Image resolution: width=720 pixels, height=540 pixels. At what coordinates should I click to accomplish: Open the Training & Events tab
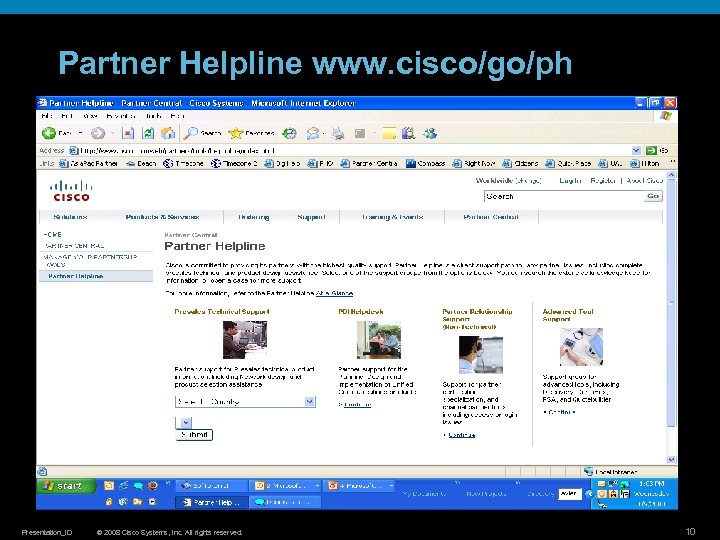393,217
